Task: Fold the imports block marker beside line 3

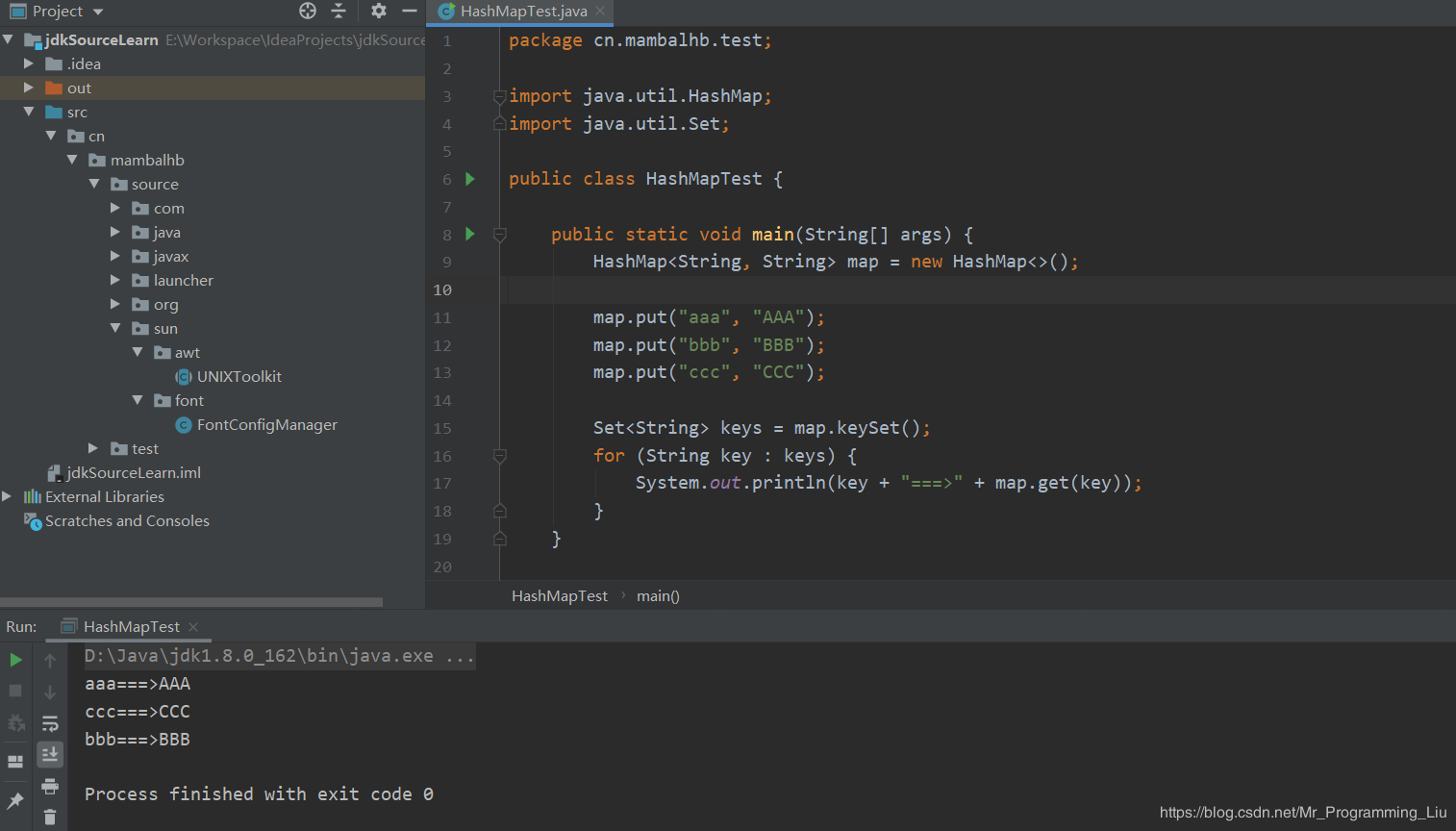Action: point(500,96)
